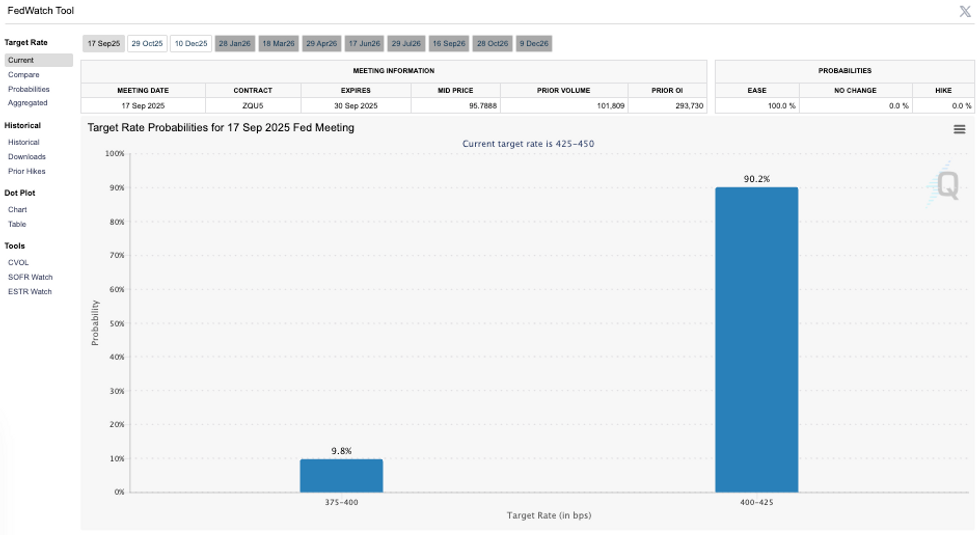Image resolution: width=980 pixels, height=535 pixels.
Task: Open Prior Hikes in the sidebar
Action: pos(27,171)
